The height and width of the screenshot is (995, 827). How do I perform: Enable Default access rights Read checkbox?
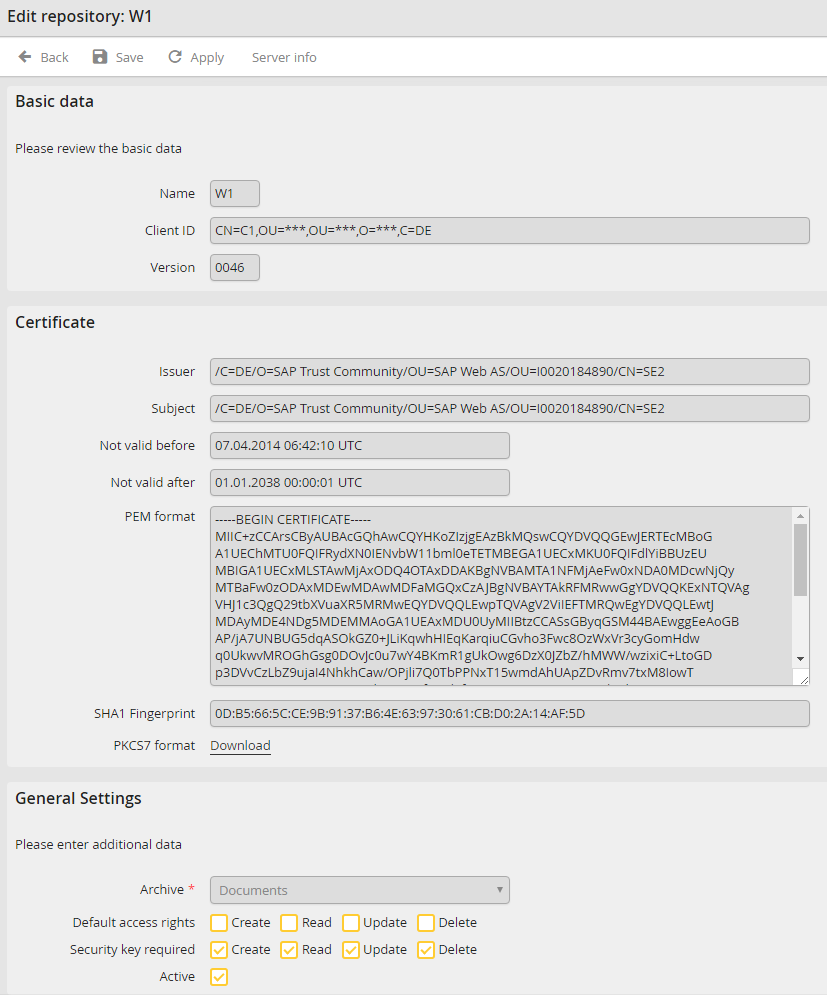(289, 923)
